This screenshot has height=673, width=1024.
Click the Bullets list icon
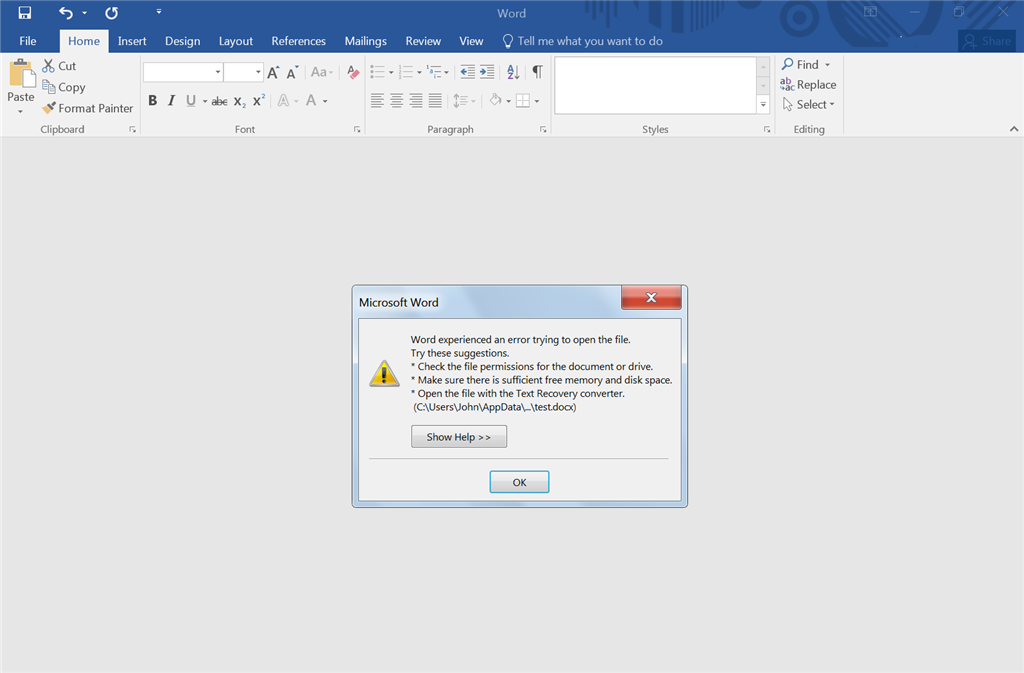coord(377,72)
